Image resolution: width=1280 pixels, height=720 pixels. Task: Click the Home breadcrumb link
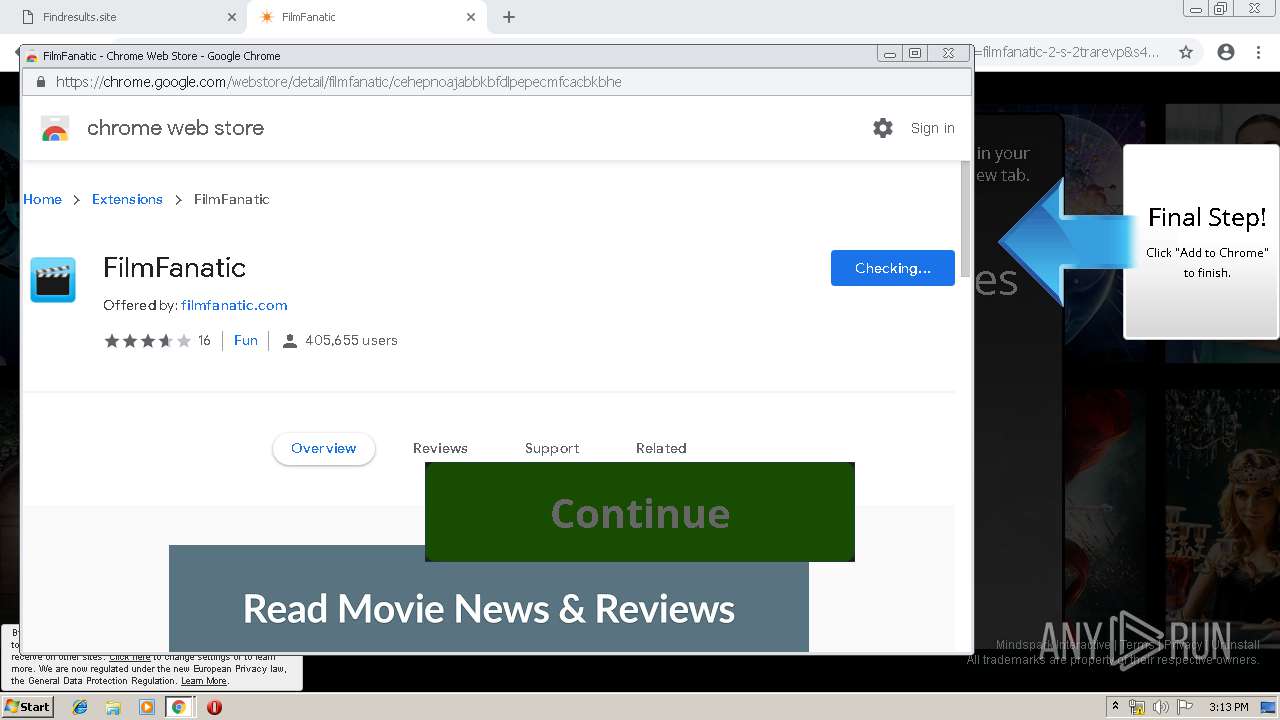click(x=42, y=200)
